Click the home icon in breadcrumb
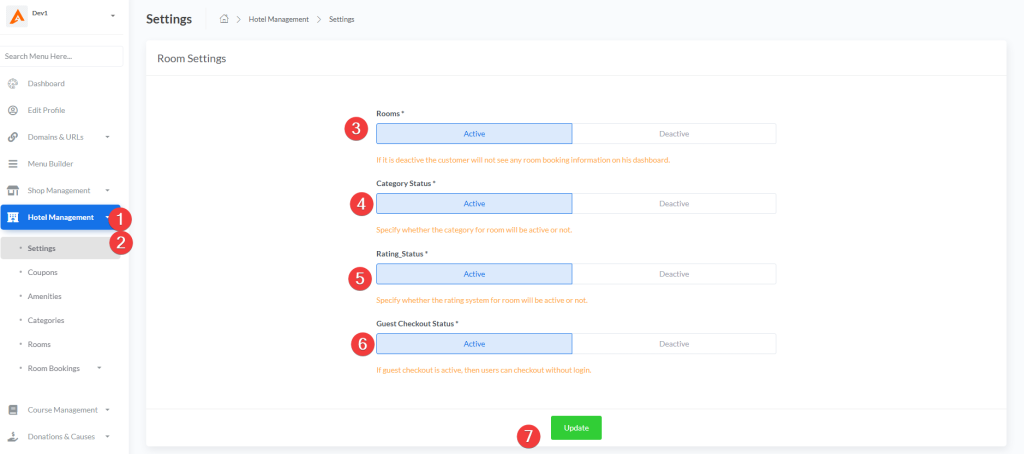Viewport: 1024px width, 454px height. pos(224,19)
